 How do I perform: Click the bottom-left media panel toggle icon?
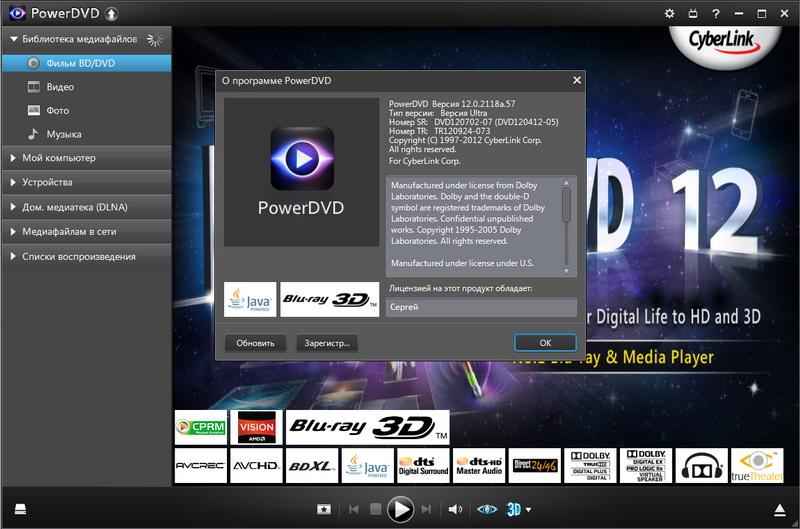tap(20, 509)
